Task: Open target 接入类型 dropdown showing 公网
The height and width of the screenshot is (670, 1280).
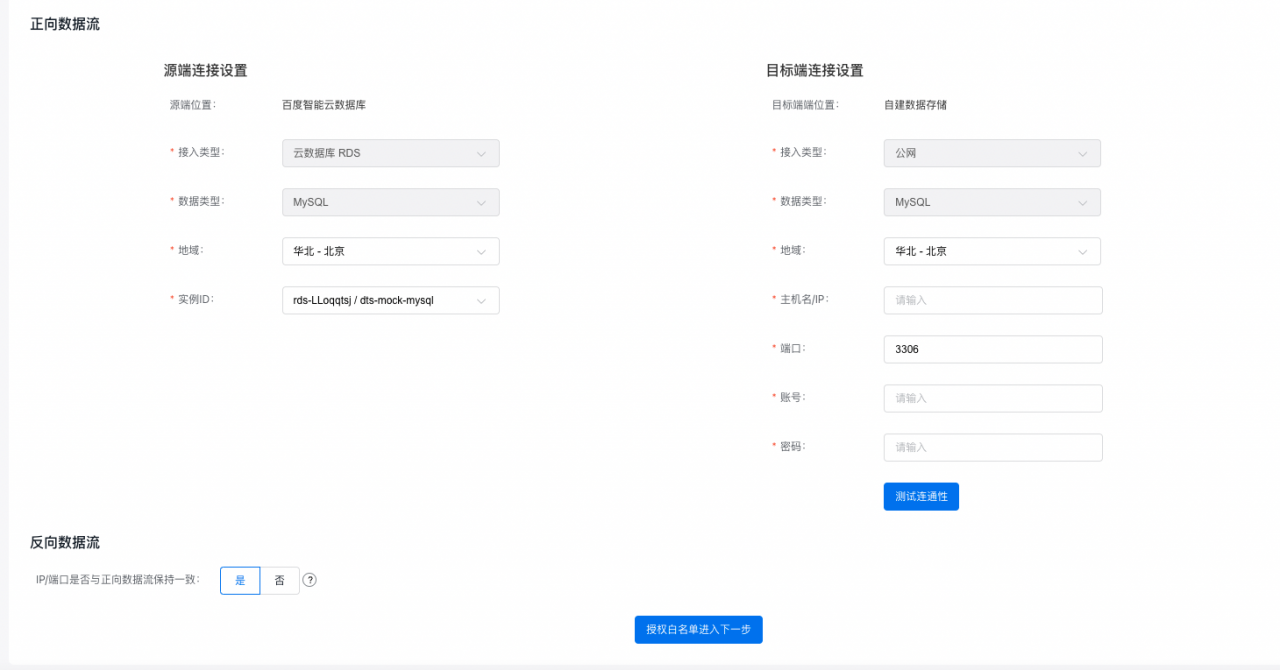Action: coord(991,153)
